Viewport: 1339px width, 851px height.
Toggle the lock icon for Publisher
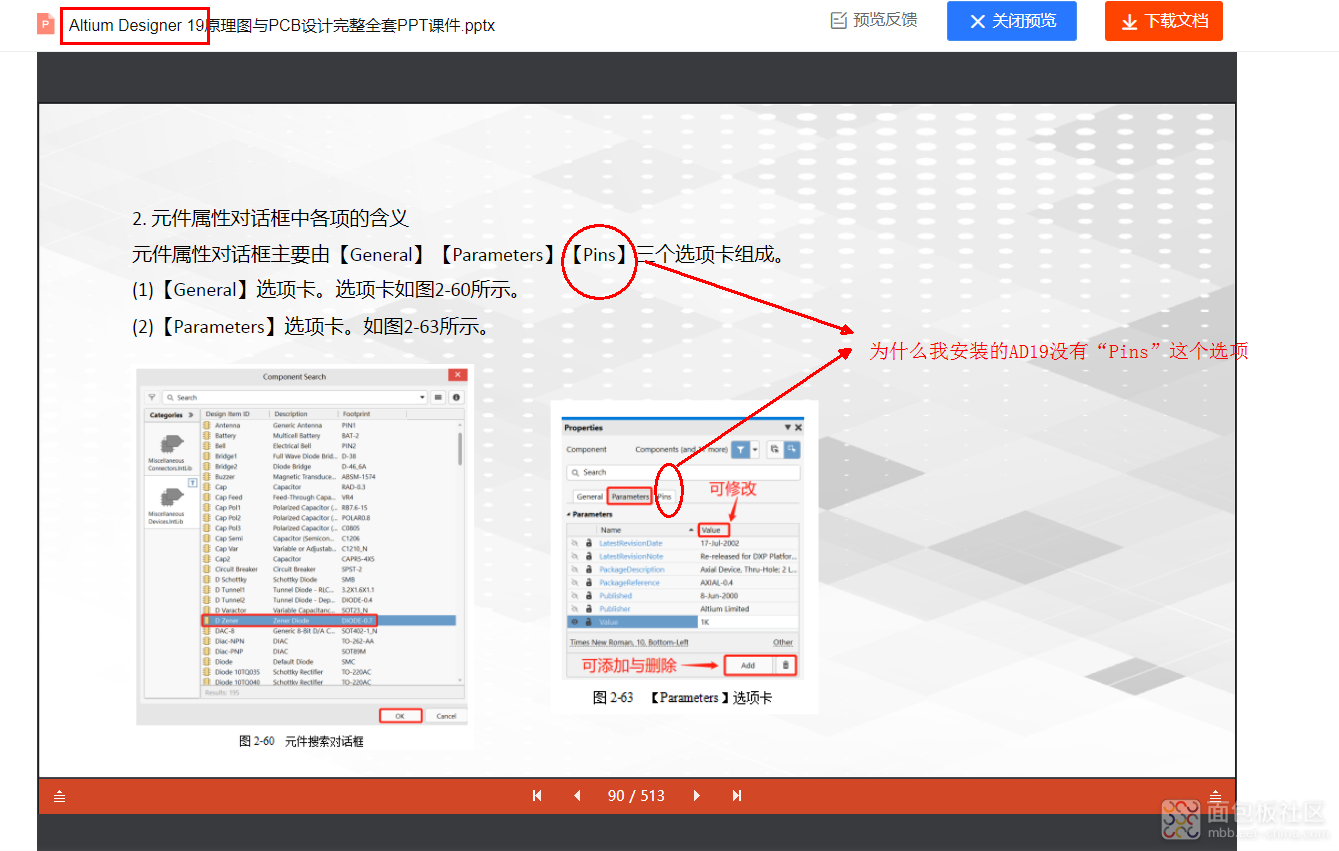(589, 608)
